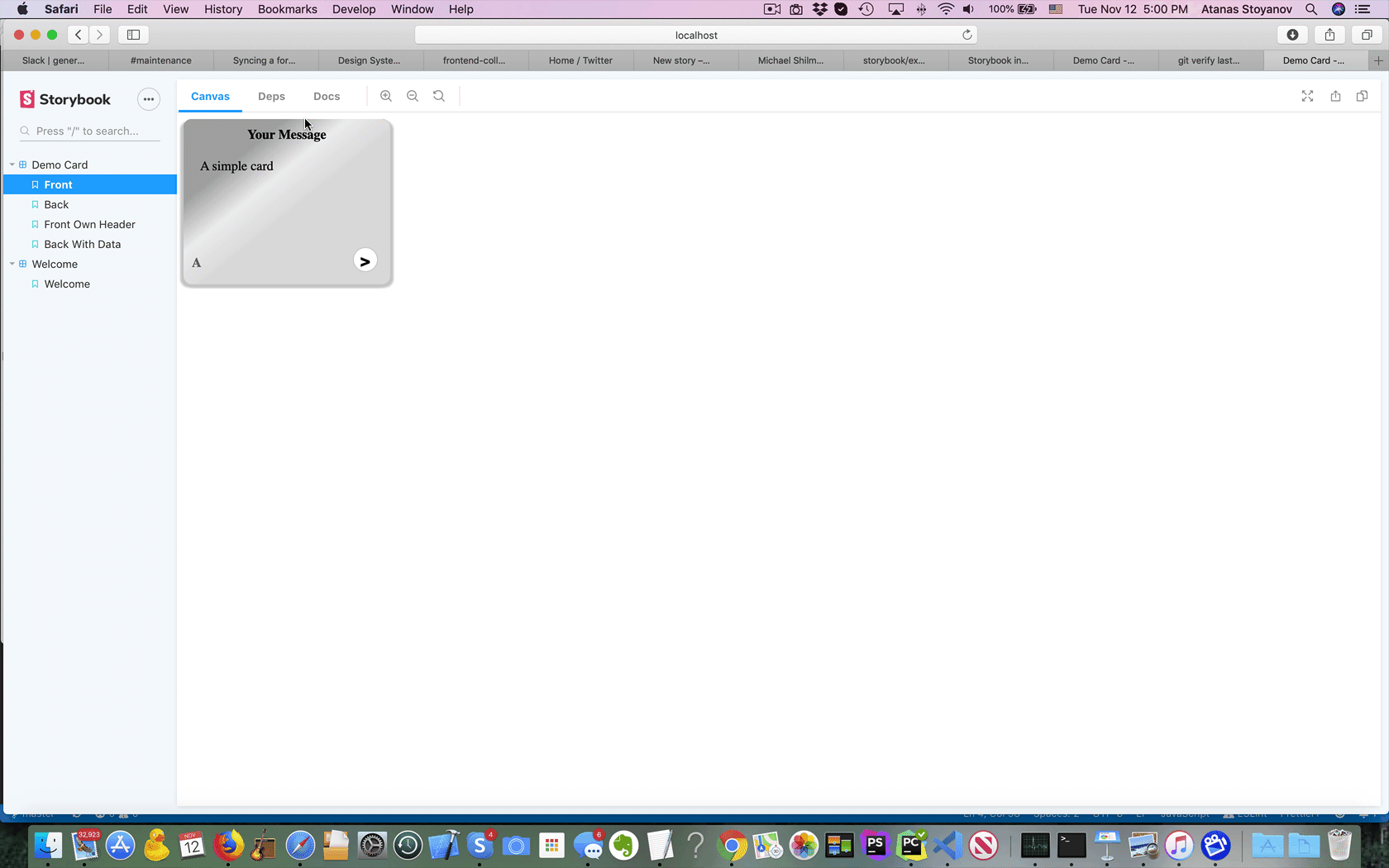The image size is (1389, 868).
Task: Copy the canvas link
Action: (x=1362, y=96)
